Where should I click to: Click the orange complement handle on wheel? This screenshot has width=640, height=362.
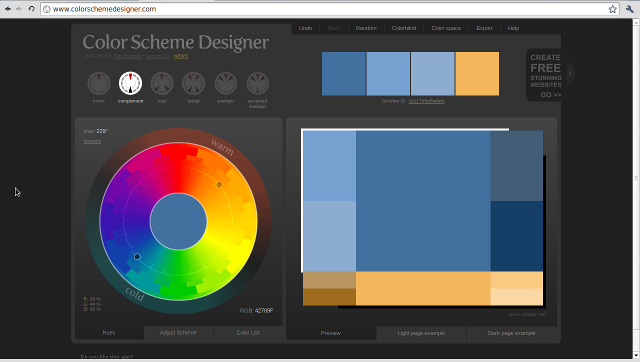tap(219, 185)
